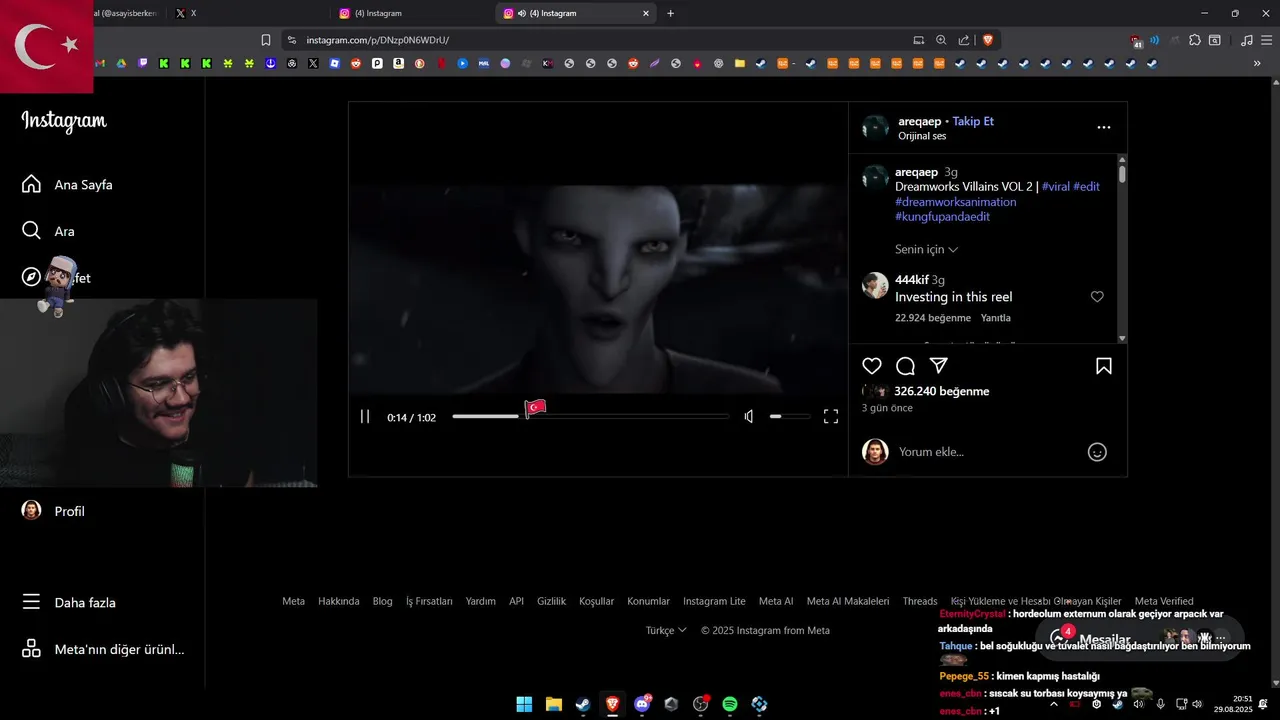Screen dimensions: 1280x720
Task: Click the #viral hashtag
Action: (x=1055, y=186)
